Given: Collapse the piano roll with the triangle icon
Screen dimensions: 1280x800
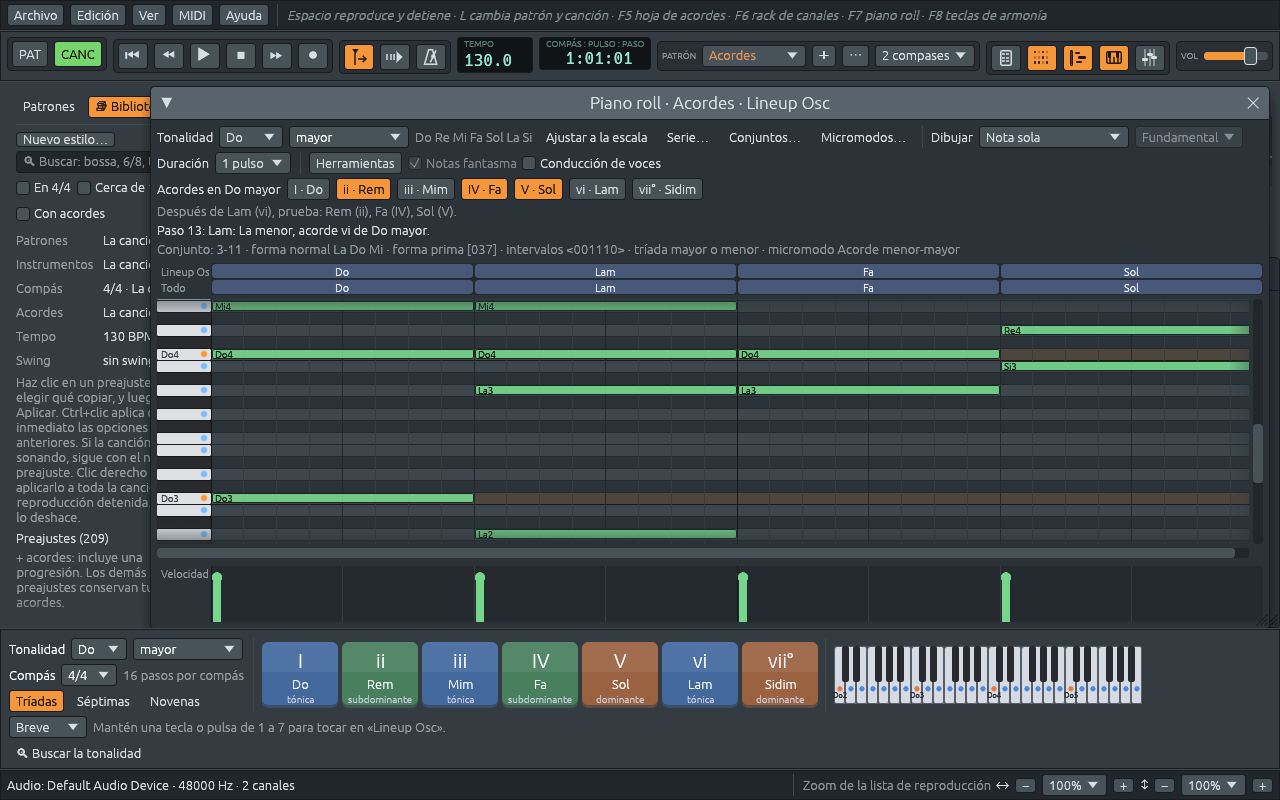Looking at the screenshot, I should (167, 102).
